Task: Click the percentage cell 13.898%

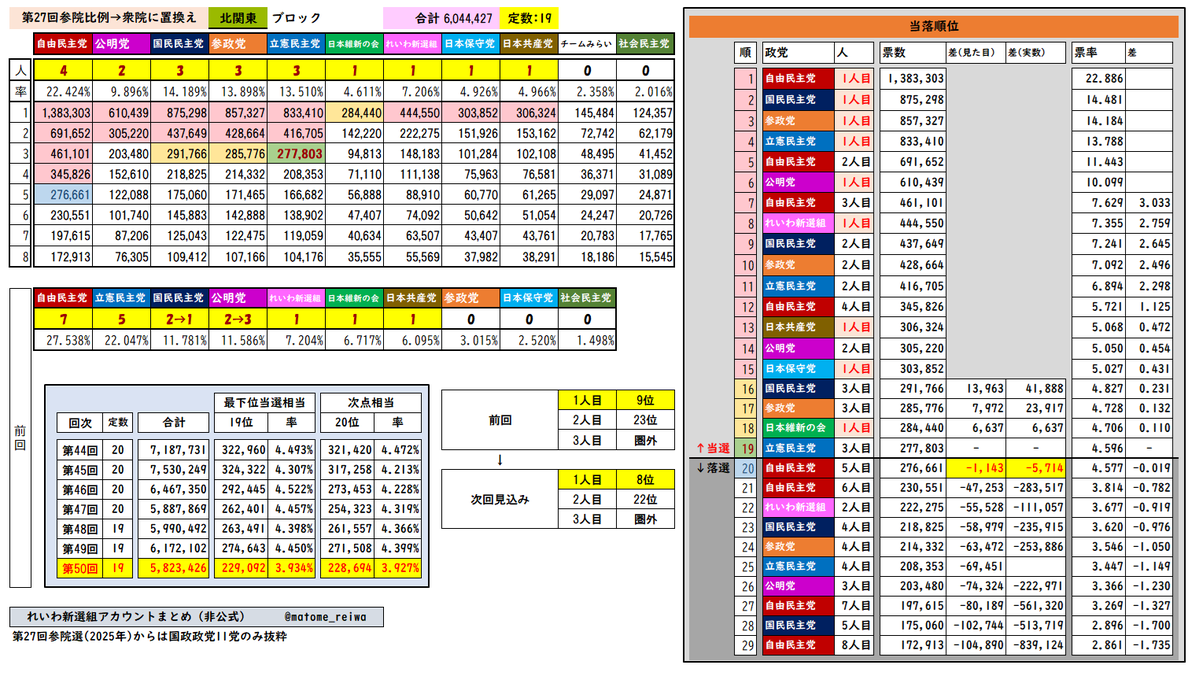Action: [238, 92]
